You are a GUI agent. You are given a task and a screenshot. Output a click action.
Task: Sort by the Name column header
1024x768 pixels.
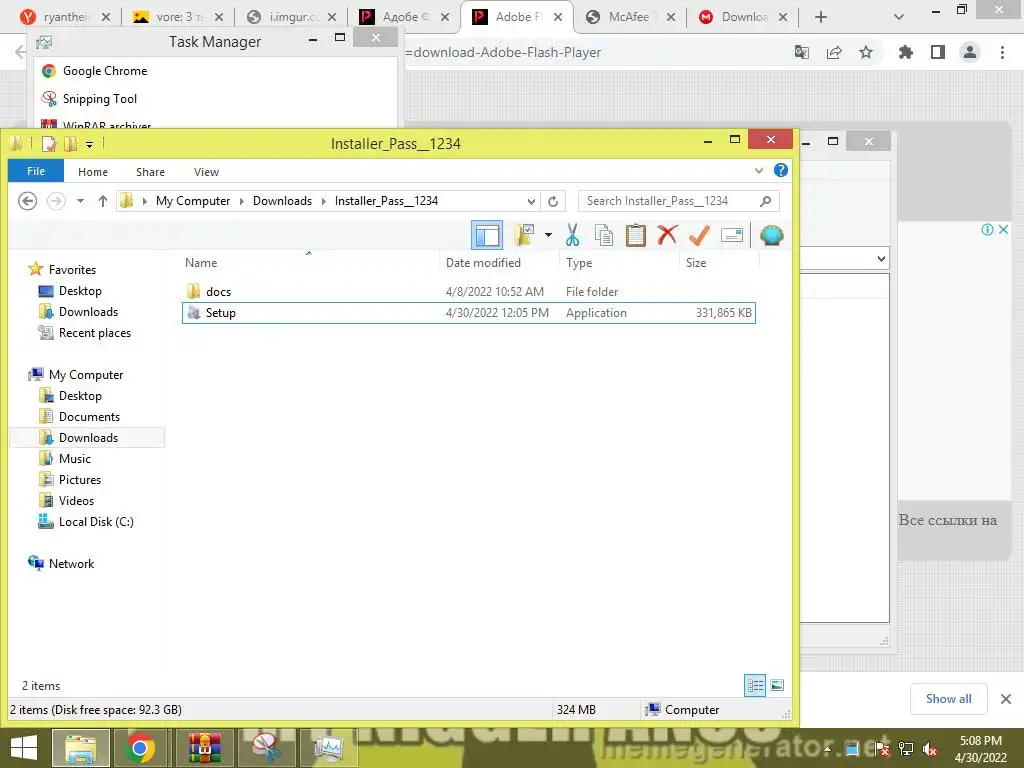[200, 263]
